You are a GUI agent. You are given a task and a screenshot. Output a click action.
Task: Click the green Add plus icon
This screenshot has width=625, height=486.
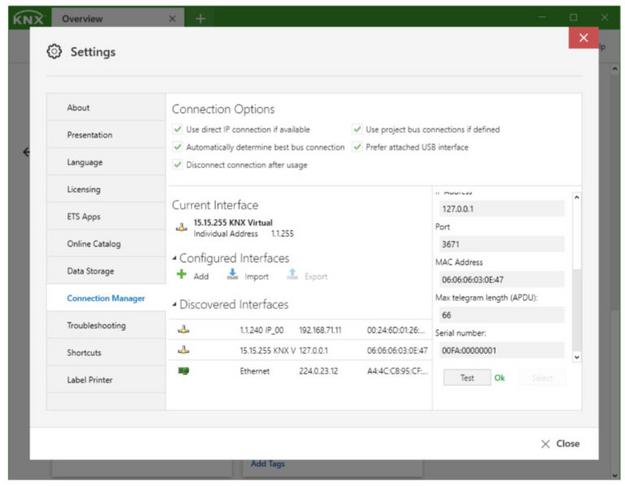(182, 276)
